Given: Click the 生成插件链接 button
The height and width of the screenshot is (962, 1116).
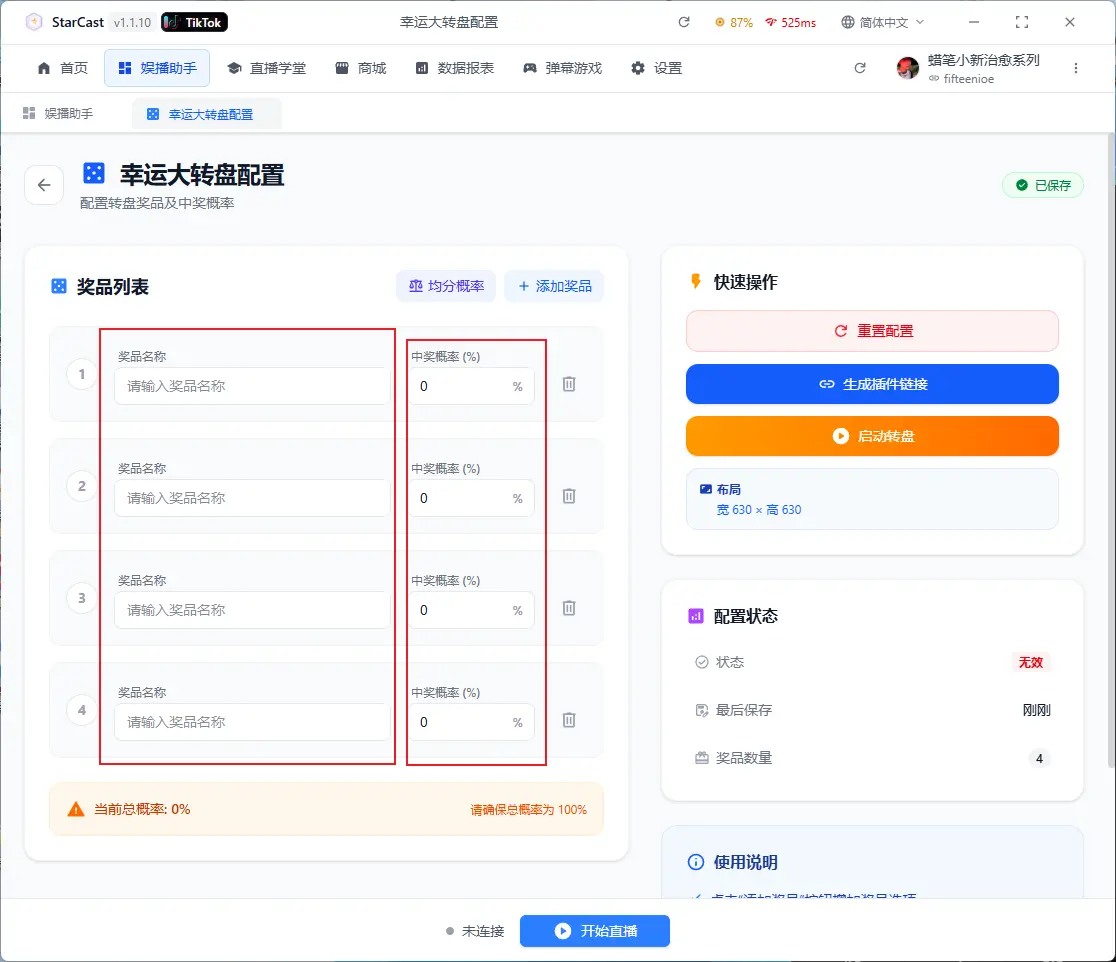Looking at the screenshot, I should (x=872, y=384).
